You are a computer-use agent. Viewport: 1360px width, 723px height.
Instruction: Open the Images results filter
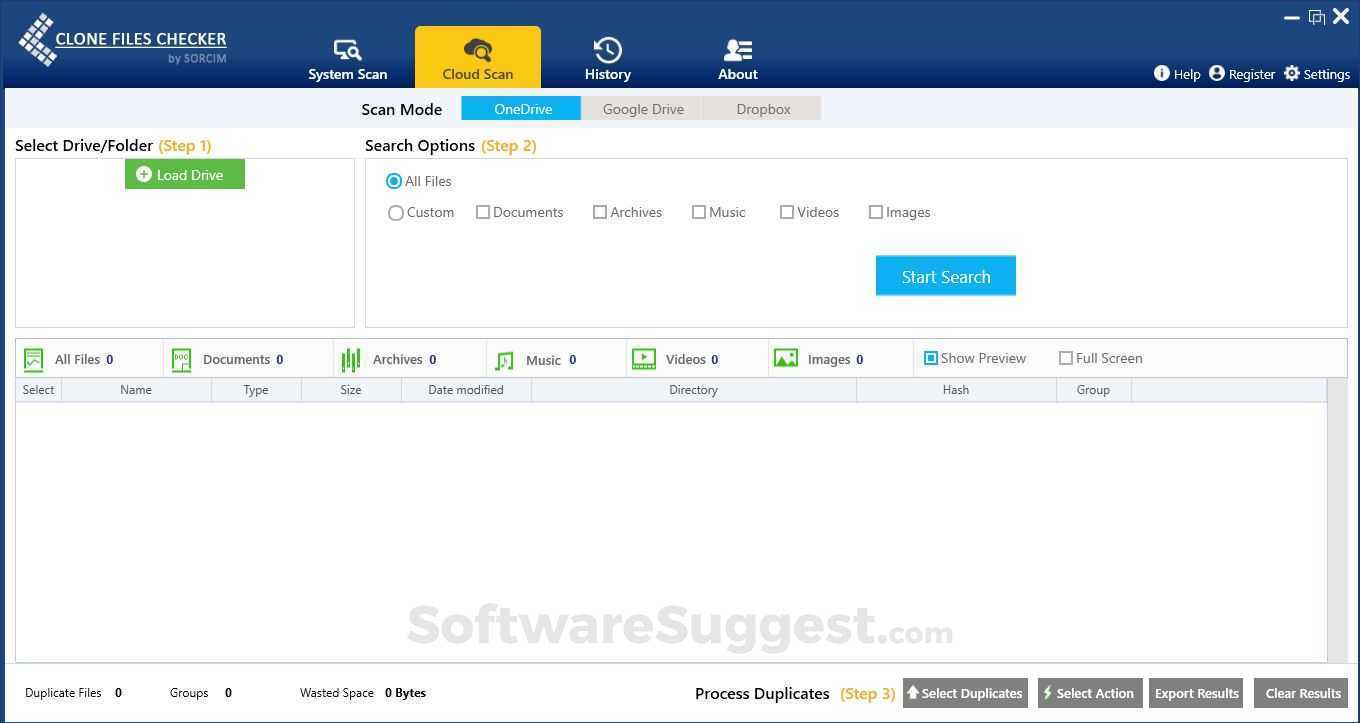(x=786, y=359)
